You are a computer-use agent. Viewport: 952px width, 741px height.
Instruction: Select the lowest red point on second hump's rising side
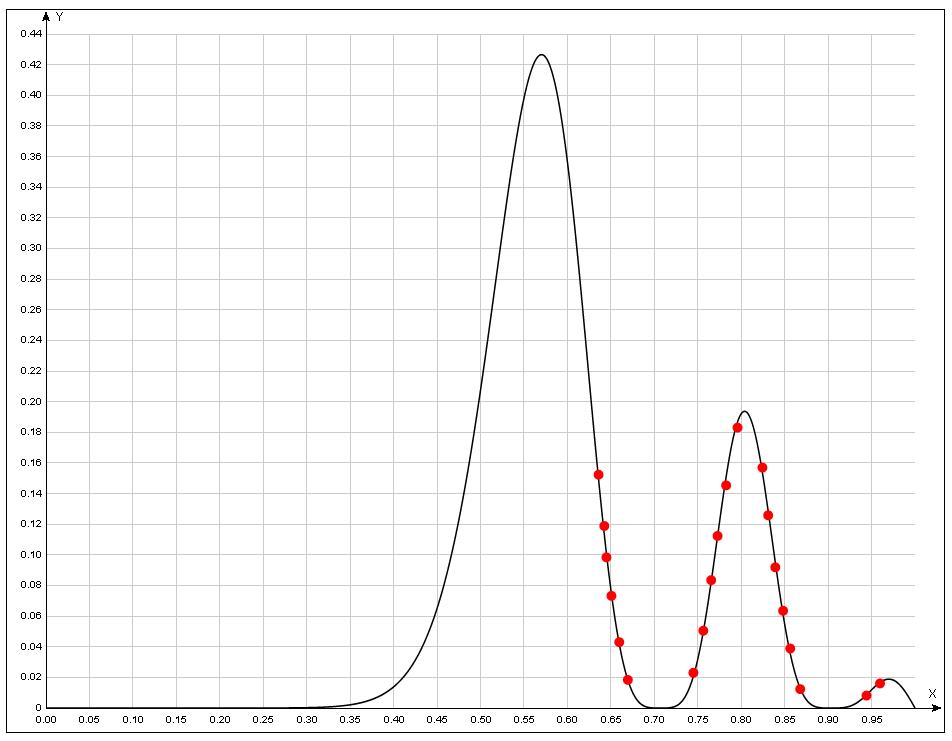pyautogui.click(x=693, y=673)
